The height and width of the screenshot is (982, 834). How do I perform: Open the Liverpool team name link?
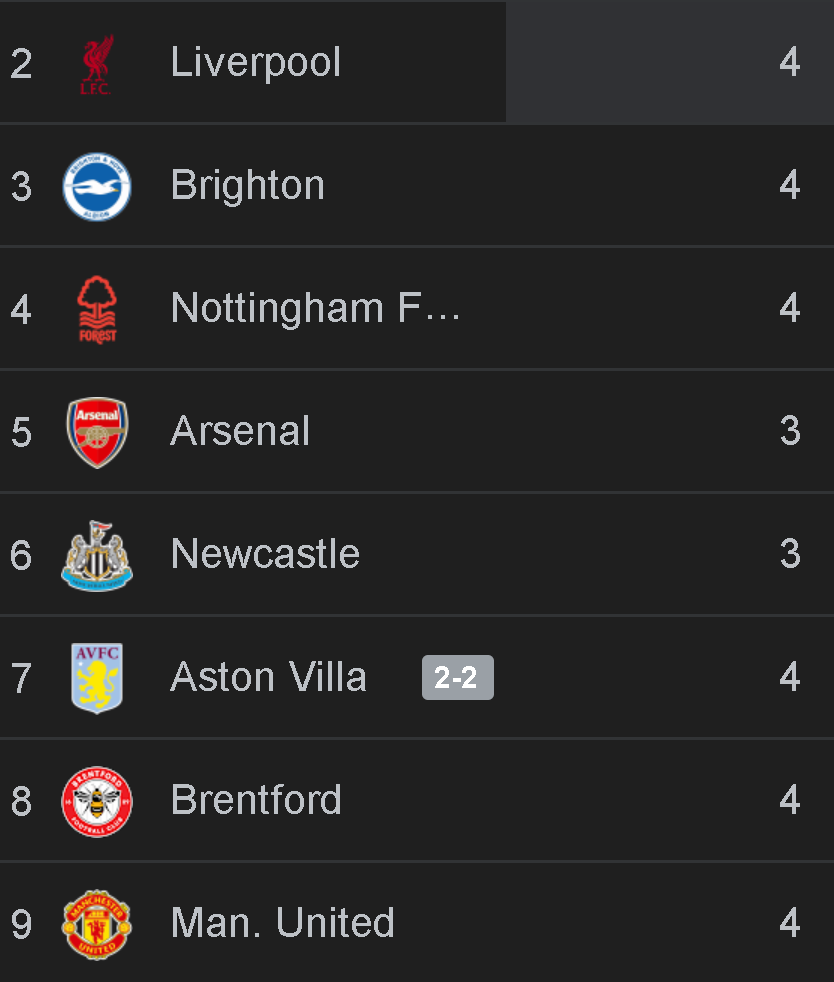pyautogui.click(x=255, y=62)
